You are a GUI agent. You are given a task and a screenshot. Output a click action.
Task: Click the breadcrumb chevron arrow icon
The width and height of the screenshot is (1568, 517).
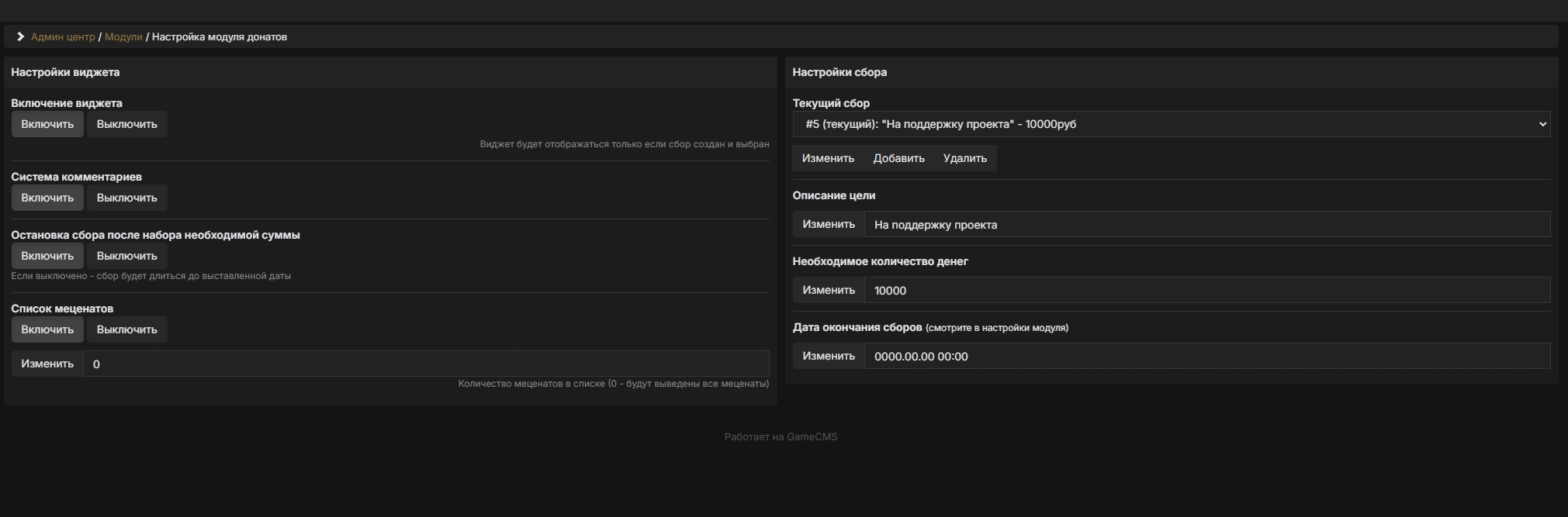(x=21, y=37)
